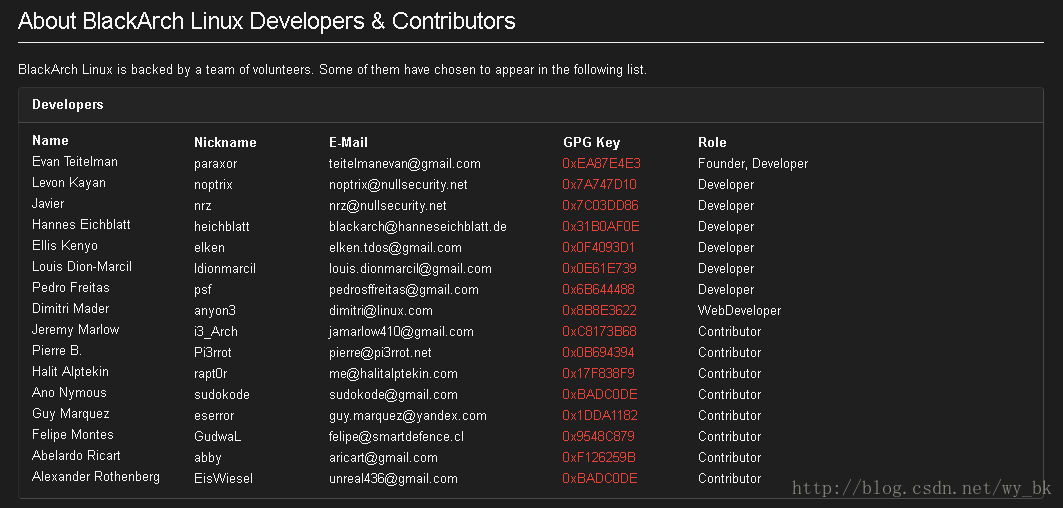
Task: Click the role Founder, Developer
Action: tap(753, 163)
